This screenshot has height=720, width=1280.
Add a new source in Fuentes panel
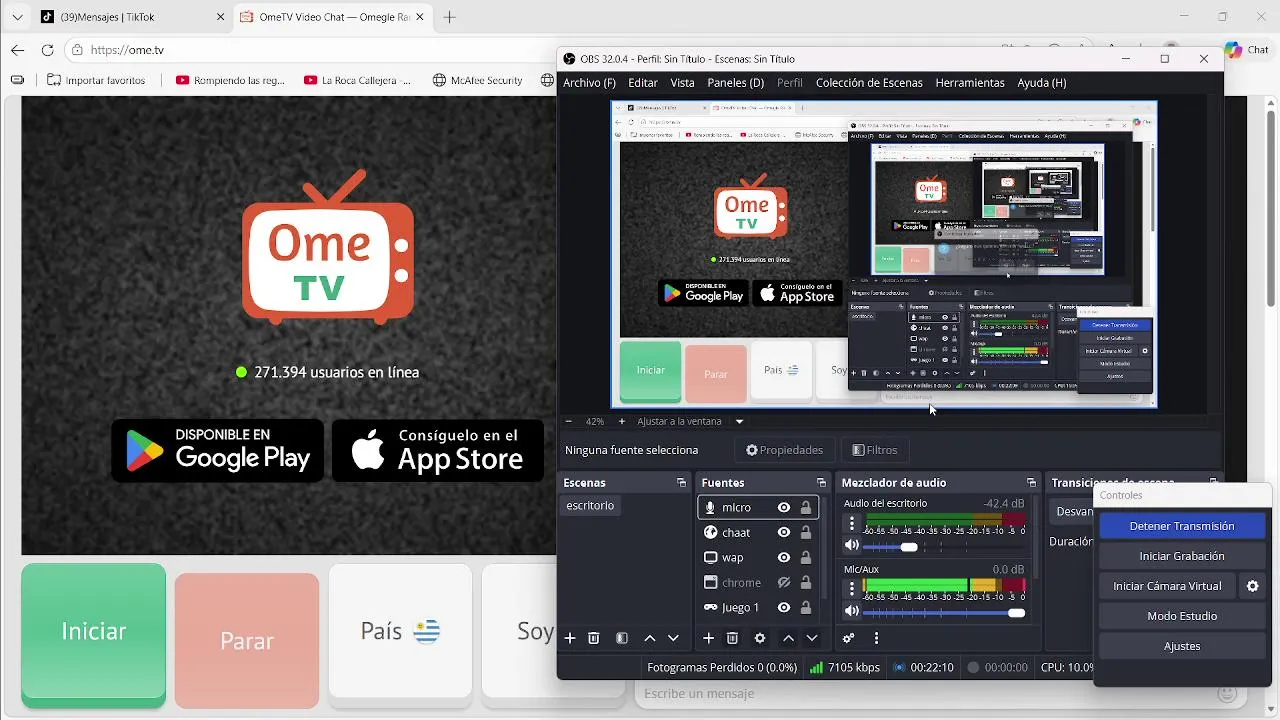(x=709, y=638)
